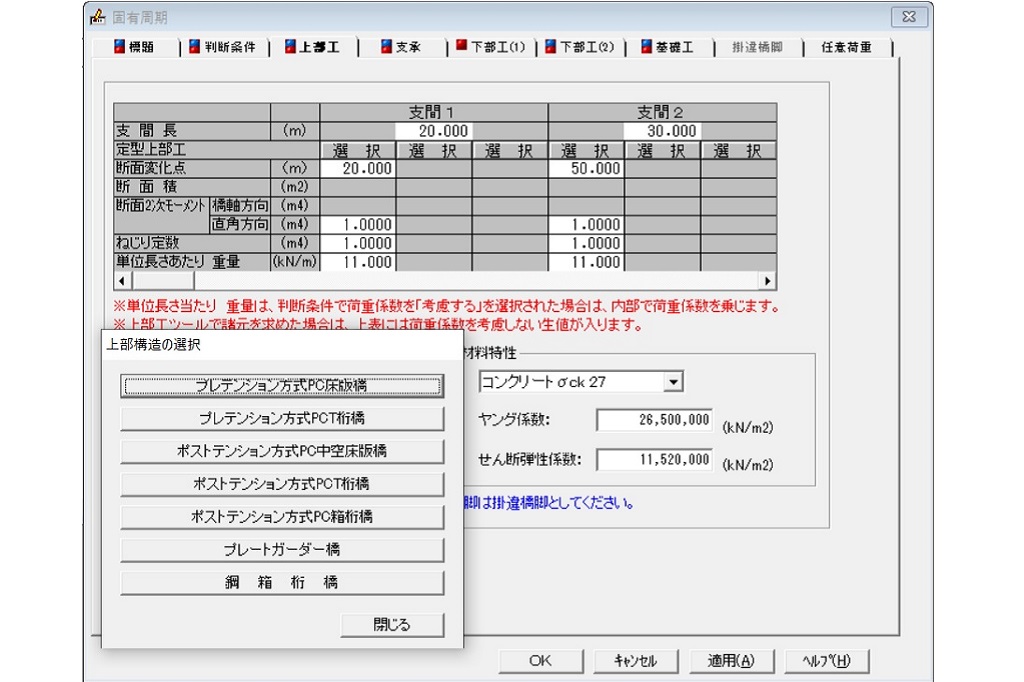This screenshot has width=1024, height=682.
Task: Select 支間長 cell showing 30.000
Action: (662, 131)
